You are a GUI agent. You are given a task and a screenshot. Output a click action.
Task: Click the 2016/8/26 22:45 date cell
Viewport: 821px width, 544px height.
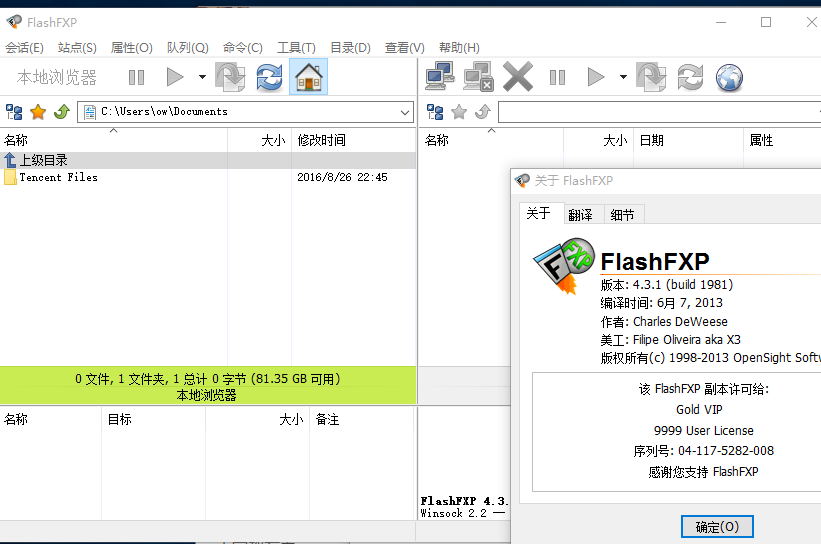coord(342,177)
